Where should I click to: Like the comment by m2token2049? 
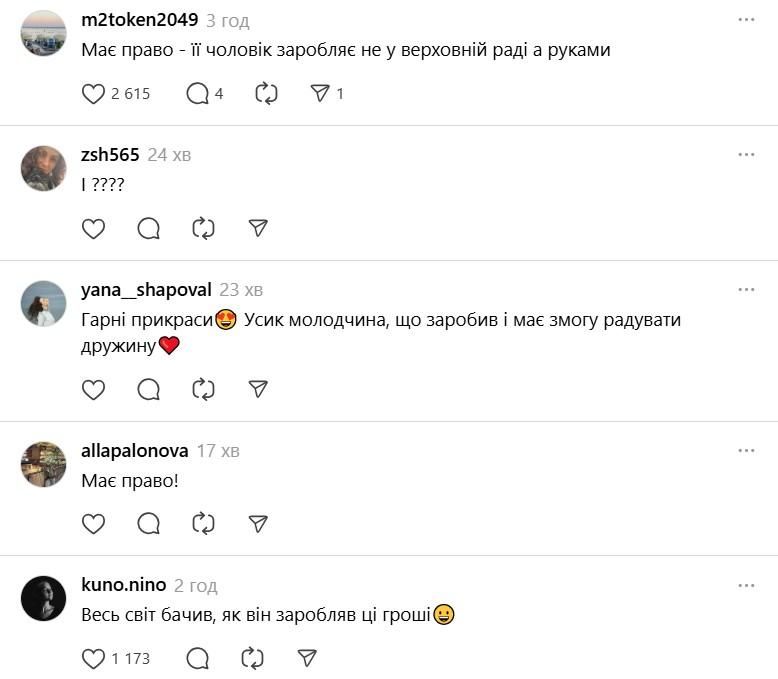tap(93, 94)
